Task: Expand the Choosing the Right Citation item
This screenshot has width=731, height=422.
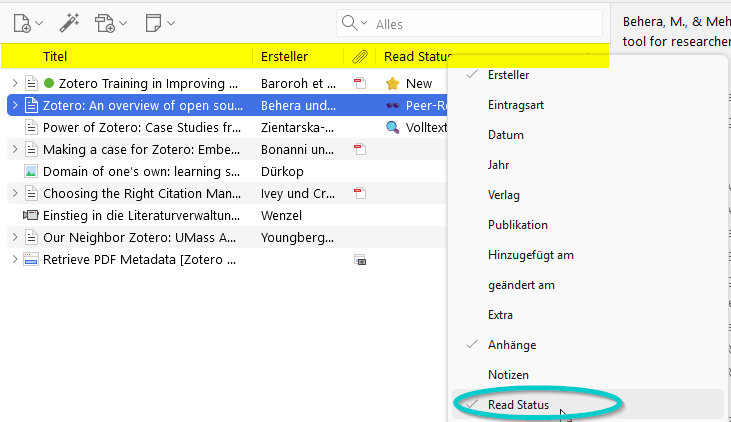Action: coord(15,193)
